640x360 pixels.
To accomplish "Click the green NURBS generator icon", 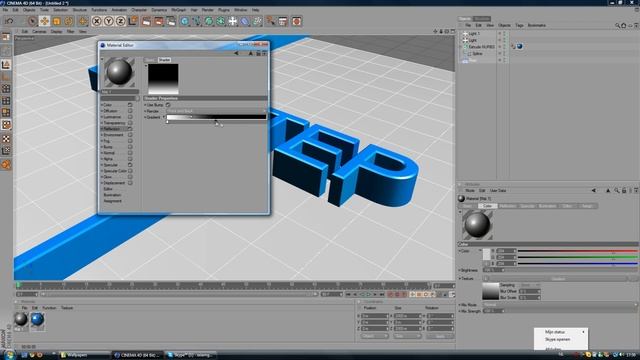I will (x=209, y=21).
